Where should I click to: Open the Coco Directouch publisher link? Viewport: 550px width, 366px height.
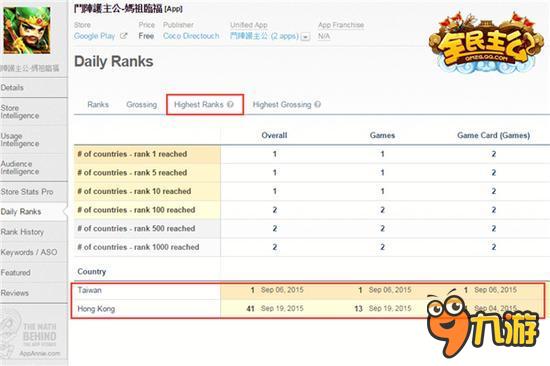coord(191,36)
